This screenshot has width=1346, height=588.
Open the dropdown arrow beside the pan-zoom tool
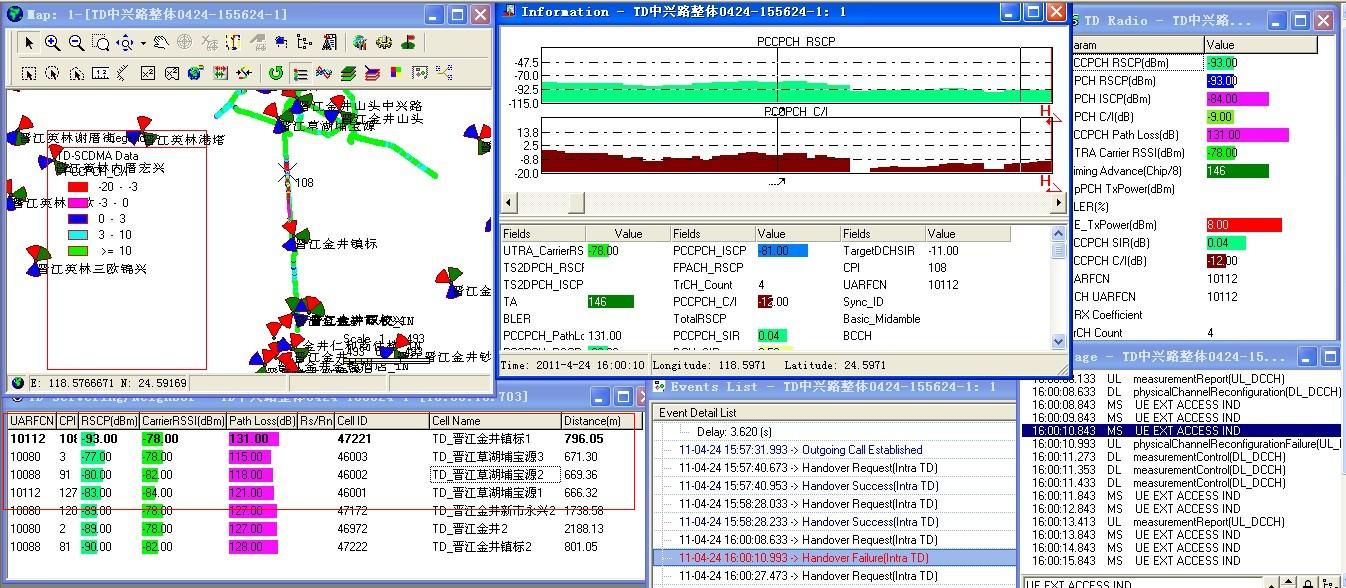[143, 43]
